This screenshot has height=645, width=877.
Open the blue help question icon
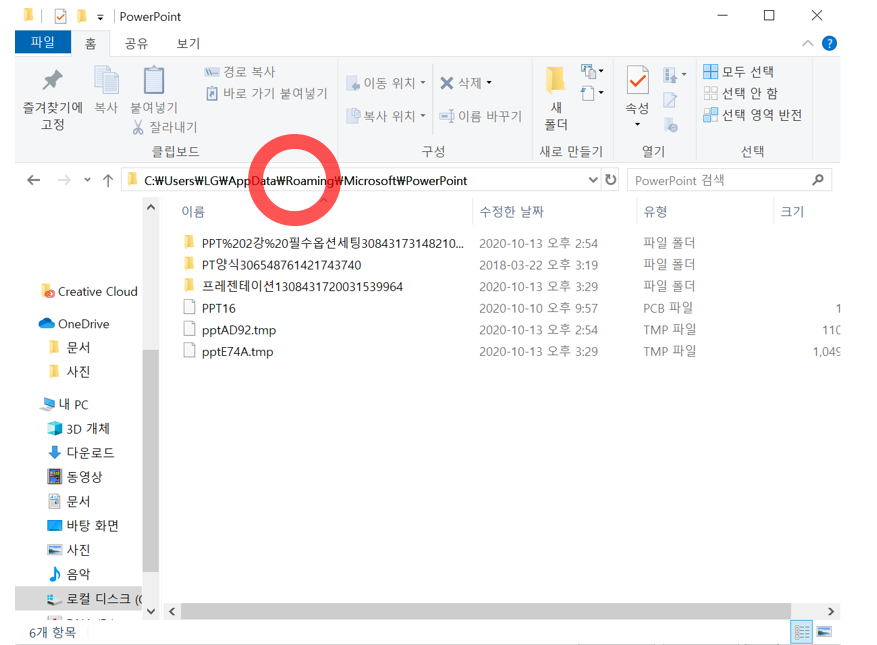tap(829, 43)
